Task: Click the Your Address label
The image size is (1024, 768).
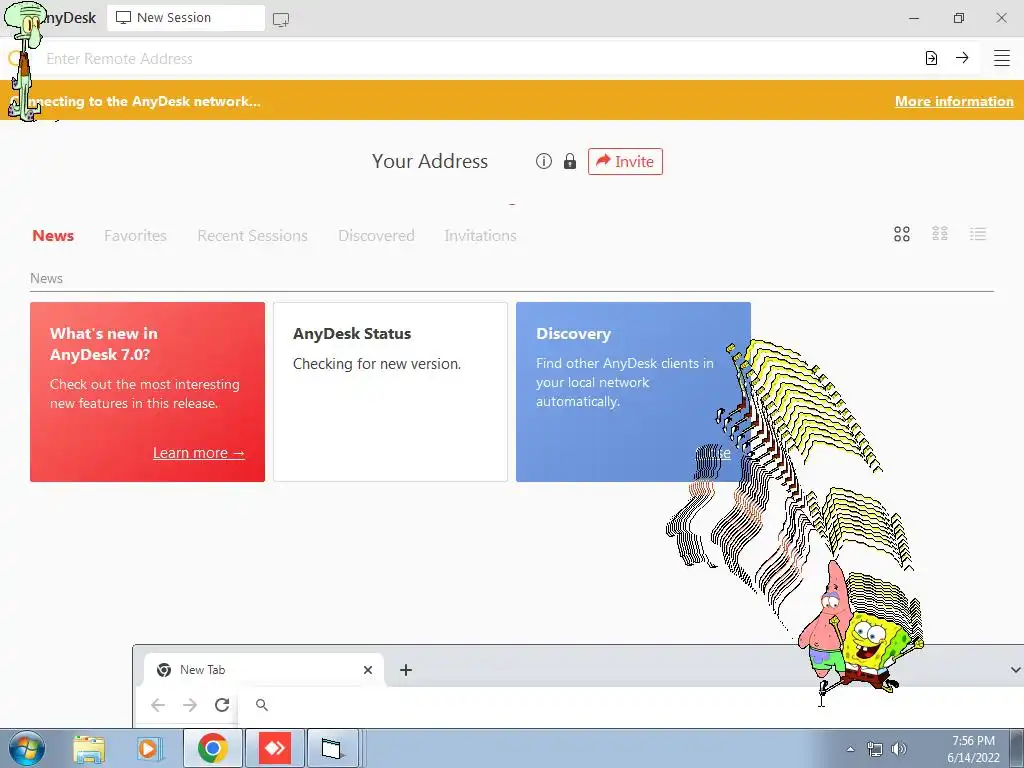Action: point(430,161)
